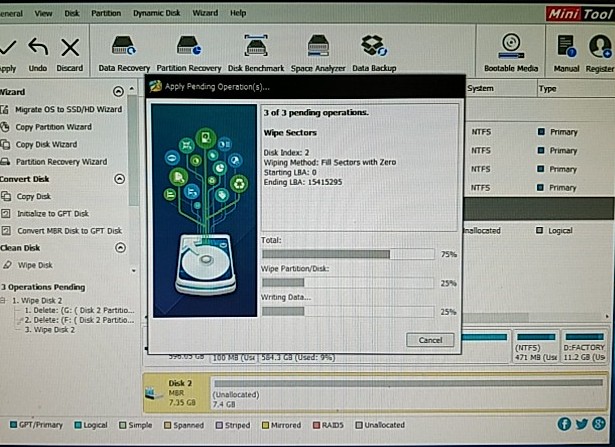Open Partition Recovery tool
Image resolution: width=615 pixels, height=447 pixels.
[x=189, y=48]
